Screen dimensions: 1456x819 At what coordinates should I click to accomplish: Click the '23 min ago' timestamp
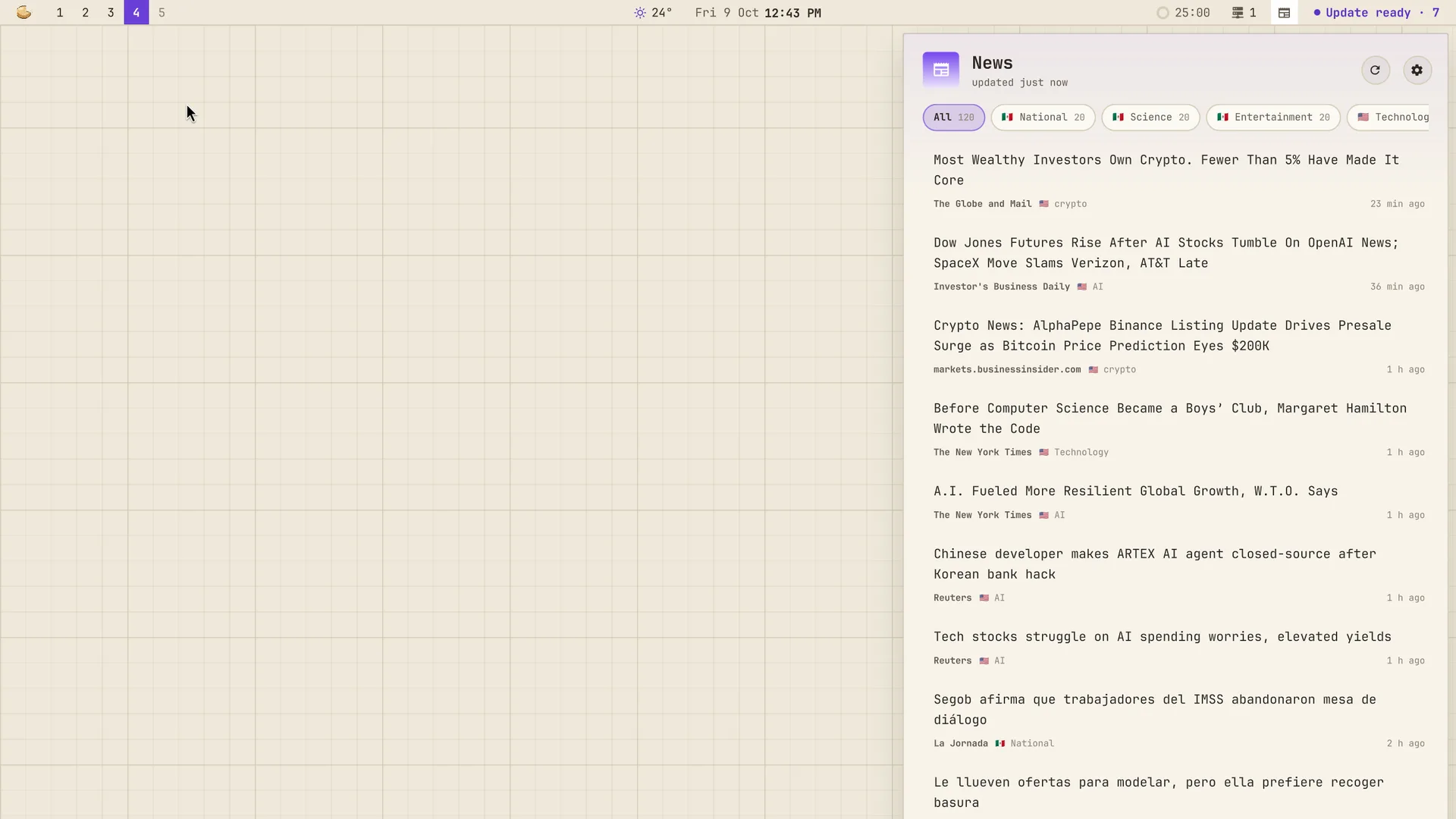[1397, 204]
